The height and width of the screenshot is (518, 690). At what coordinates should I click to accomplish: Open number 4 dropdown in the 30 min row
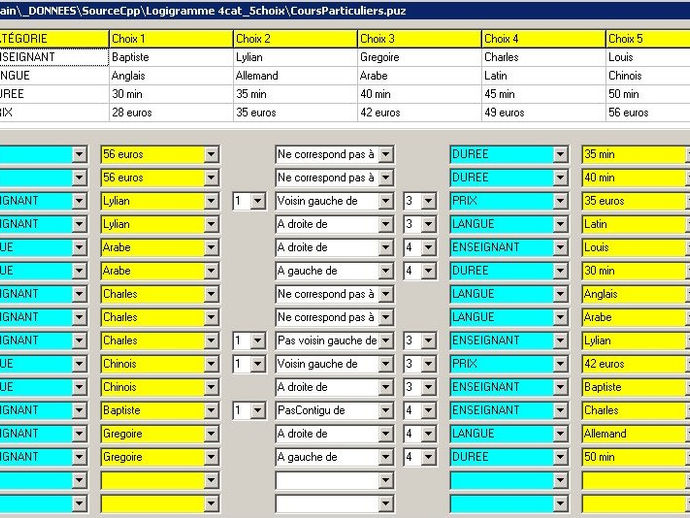point(428,271)
